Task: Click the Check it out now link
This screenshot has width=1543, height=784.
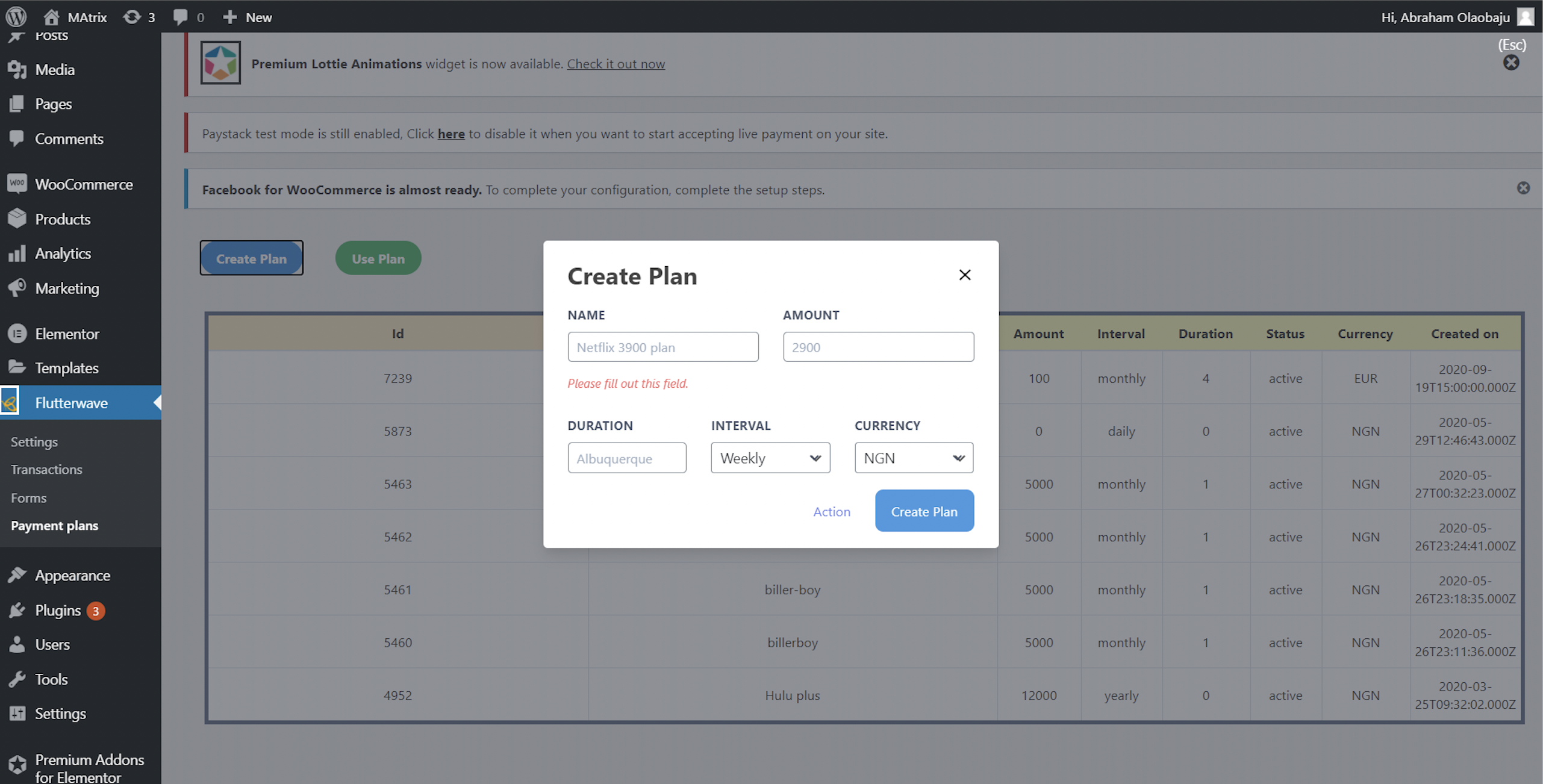Action: (616, 64)
